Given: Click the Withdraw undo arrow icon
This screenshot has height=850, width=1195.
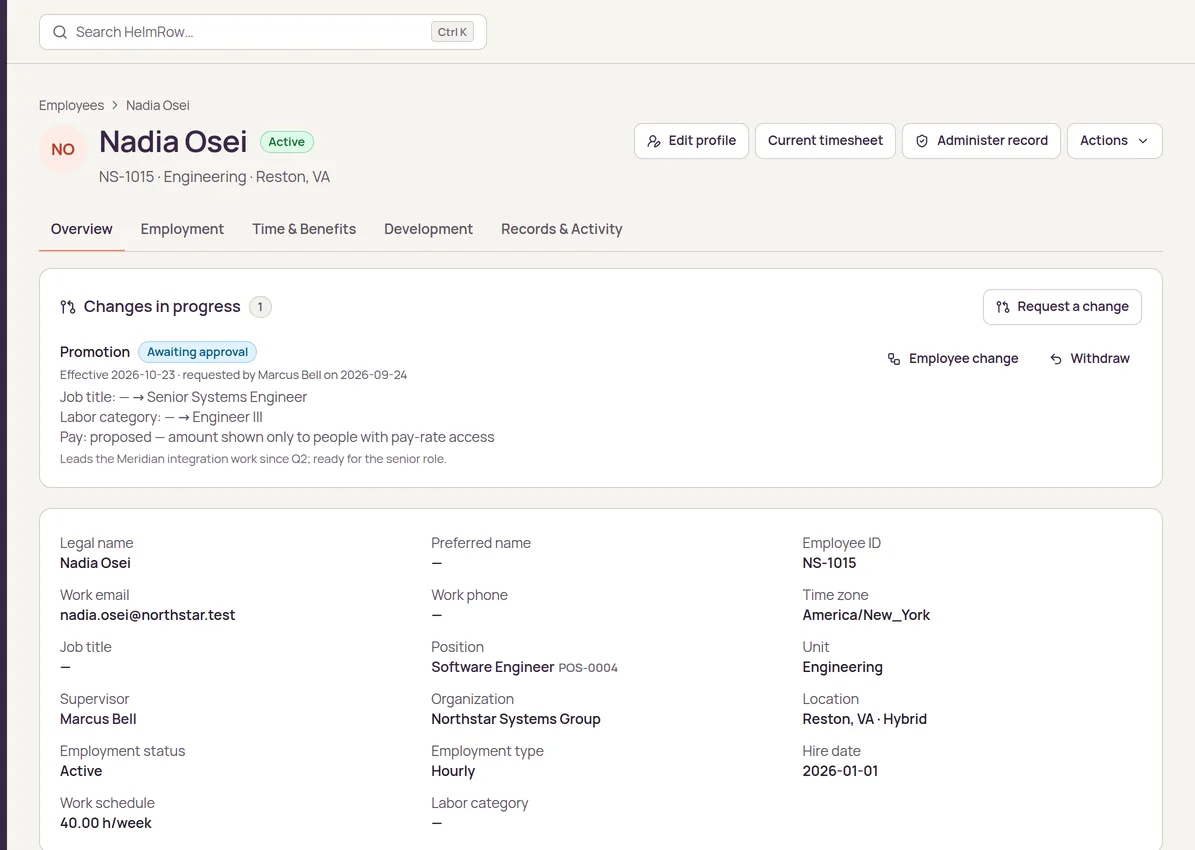Looking at the screenshot, I should (1056, 359).
